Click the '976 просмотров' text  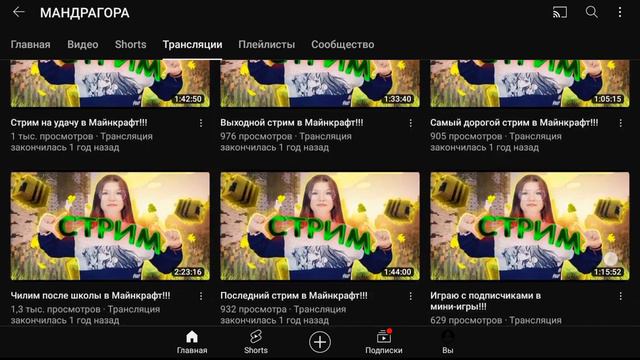click(256, 136)
